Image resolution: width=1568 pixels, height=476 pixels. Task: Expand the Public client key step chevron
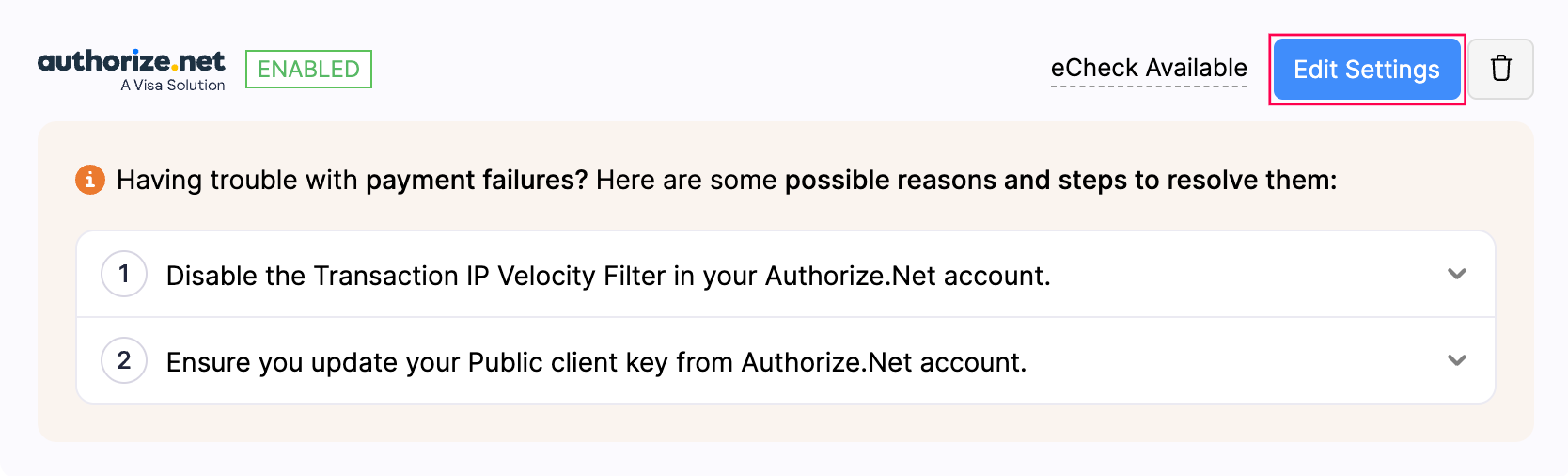1457,360
